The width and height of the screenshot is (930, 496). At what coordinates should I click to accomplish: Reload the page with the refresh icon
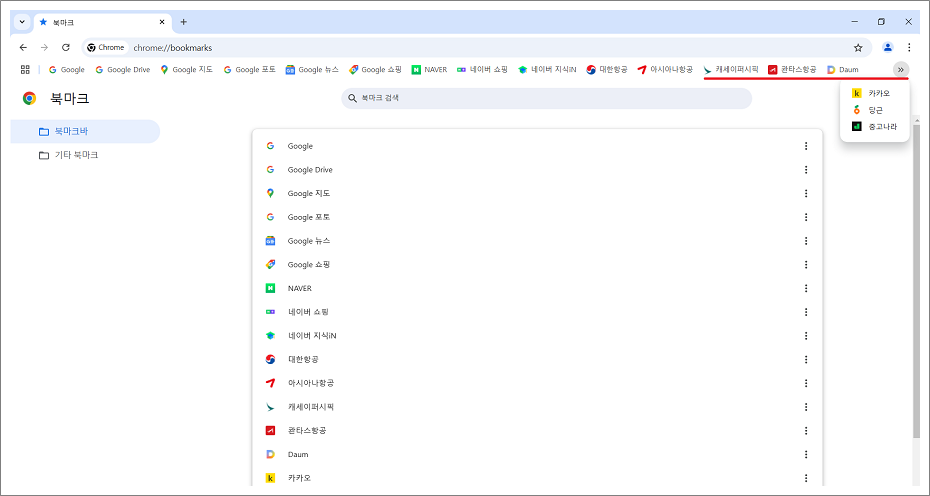click(x=66, y=47)
